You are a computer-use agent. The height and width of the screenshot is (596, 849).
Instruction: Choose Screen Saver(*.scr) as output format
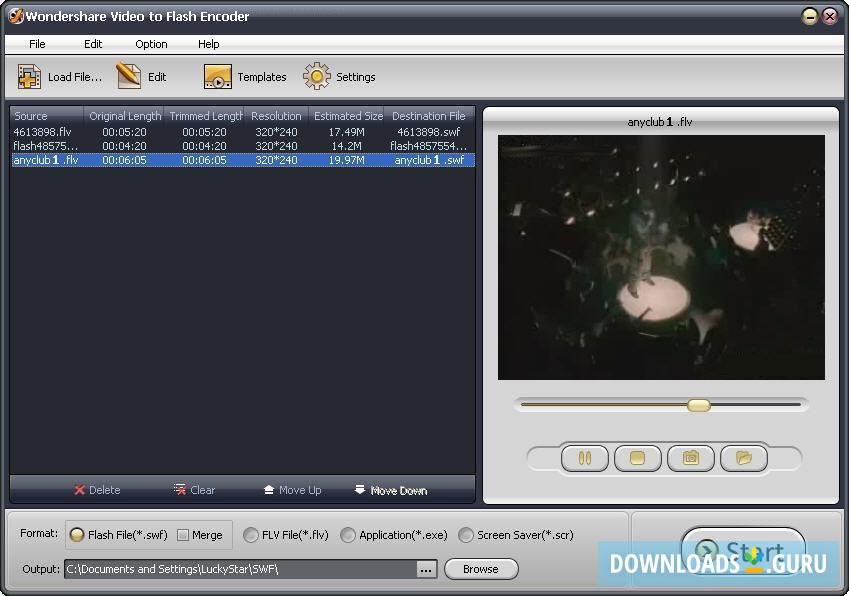click(x=466, y=534)
